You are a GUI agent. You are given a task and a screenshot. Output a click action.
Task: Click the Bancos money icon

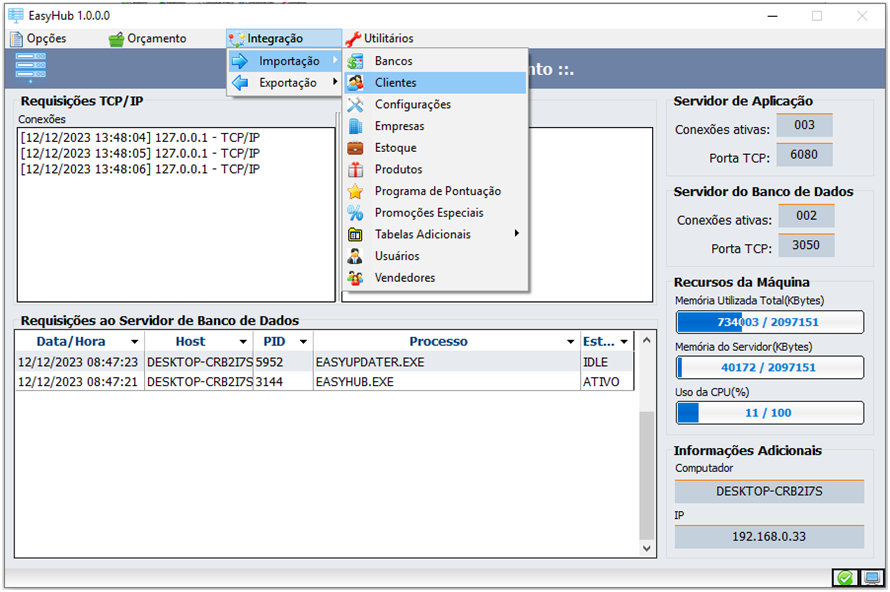[355, 62]
